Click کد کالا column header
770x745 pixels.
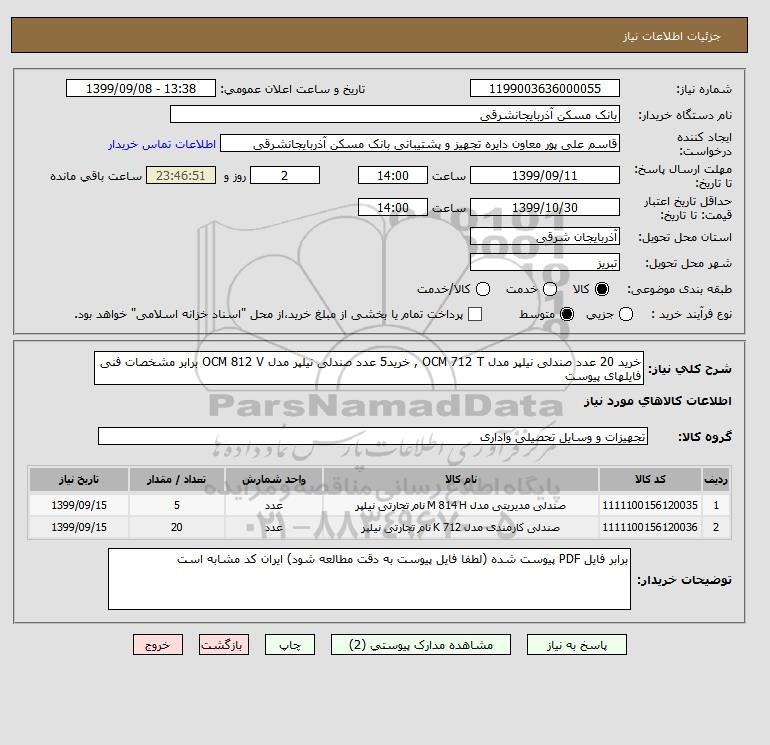click(650, 479)
